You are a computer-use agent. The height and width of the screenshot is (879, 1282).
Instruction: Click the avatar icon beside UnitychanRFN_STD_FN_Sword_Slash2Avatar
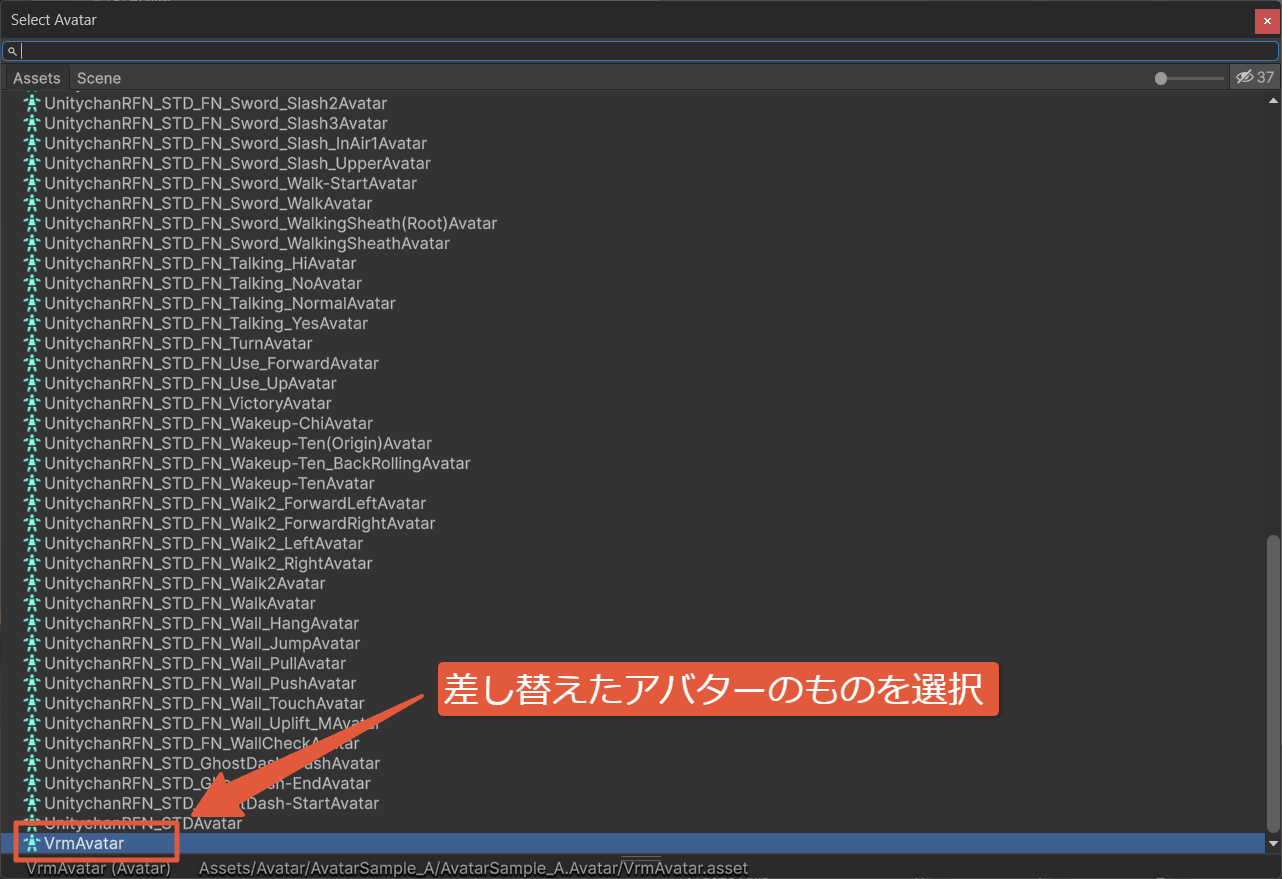tap(32, 103)
